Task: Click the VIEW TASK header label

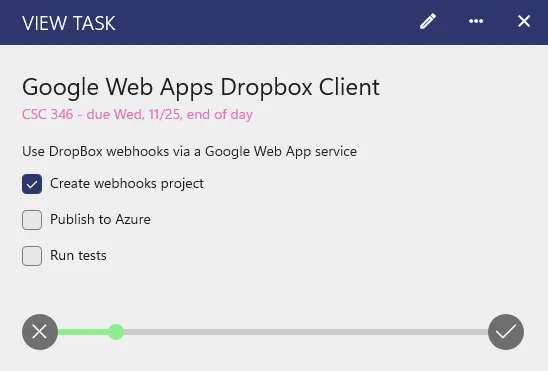Action: coord(68,23)
